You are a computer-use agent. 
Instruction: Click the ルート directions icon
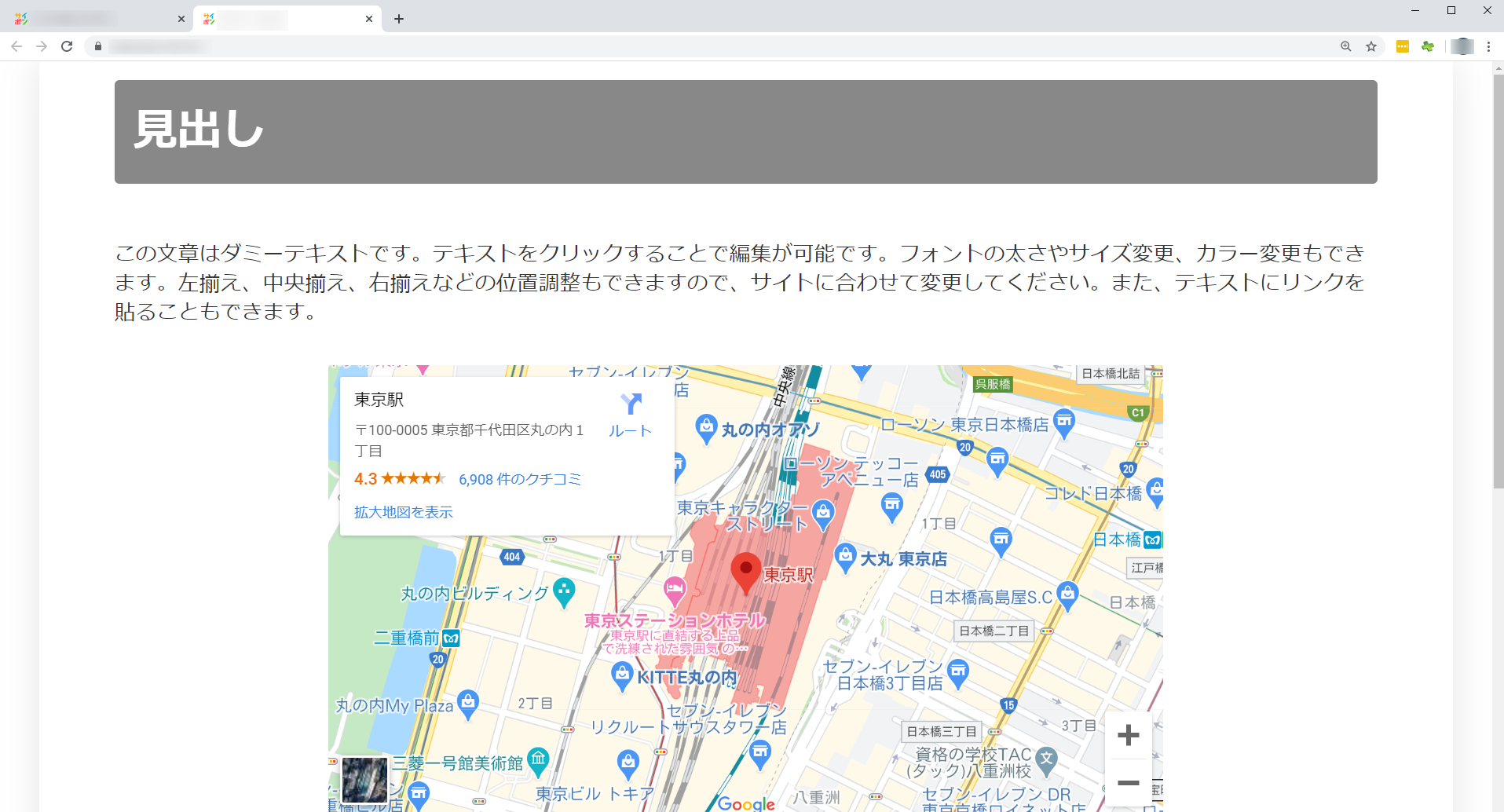pos(631,404)
